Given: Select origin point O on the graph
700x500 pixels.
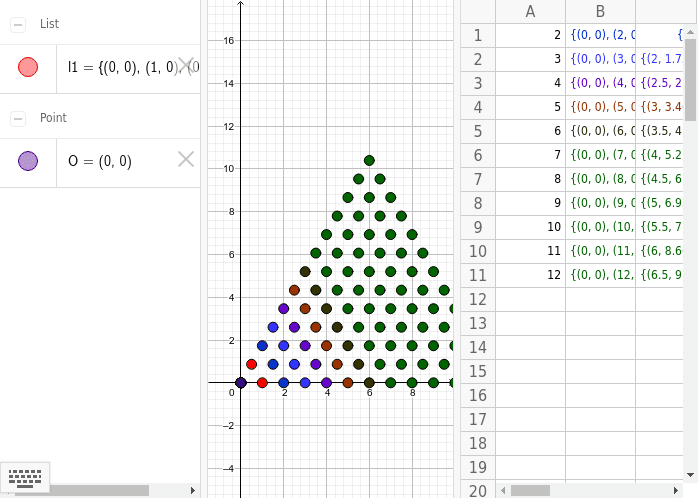Looking at the screenshot, I should click(241, 383).
